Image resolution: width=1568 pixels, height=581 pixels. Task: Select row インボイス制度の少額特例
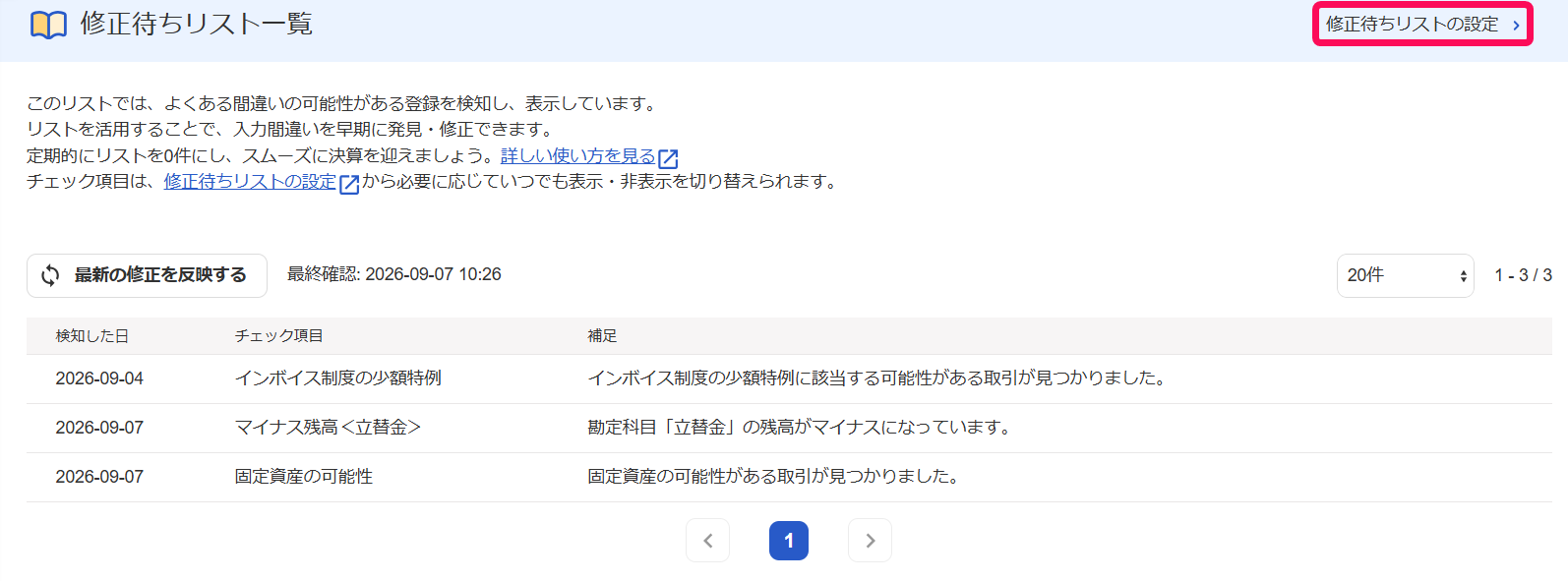click(x=789, y=378)
